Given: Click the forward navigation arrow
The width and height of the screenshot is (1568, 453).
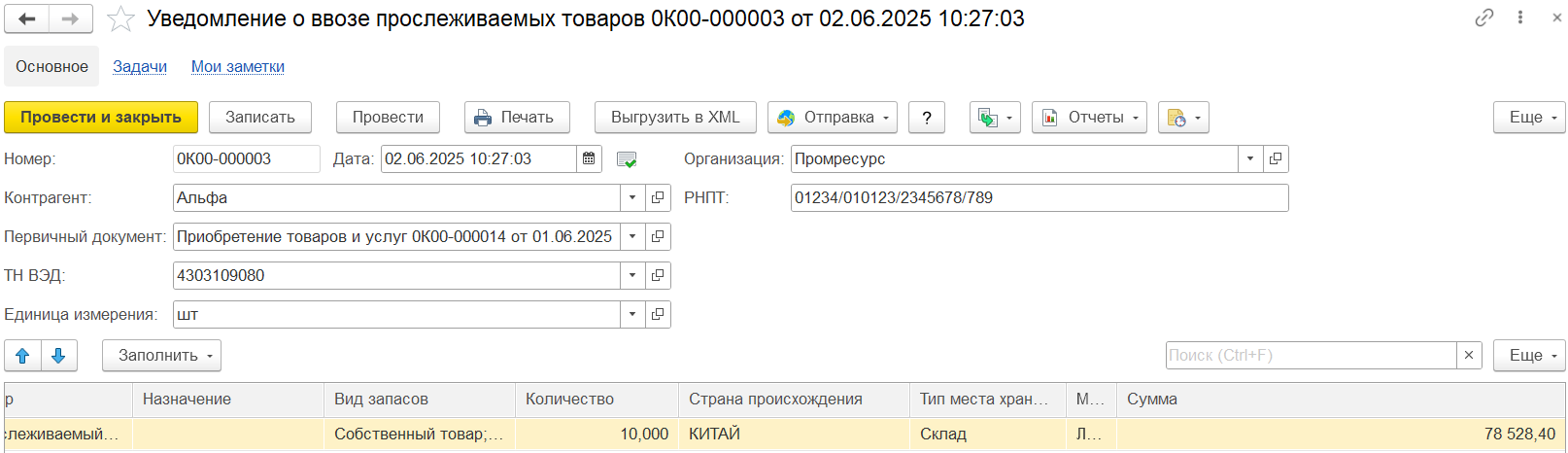Looking at the screenshot, I should point(70,18).
